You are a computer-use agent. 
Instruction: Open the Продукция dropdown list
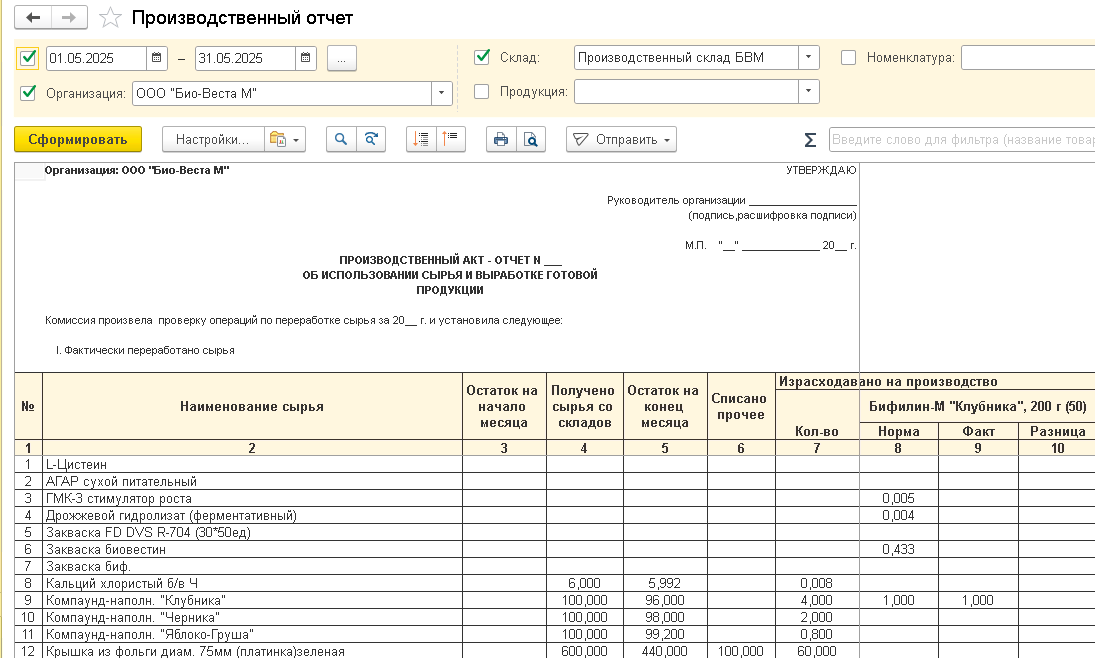pos(808,92)
